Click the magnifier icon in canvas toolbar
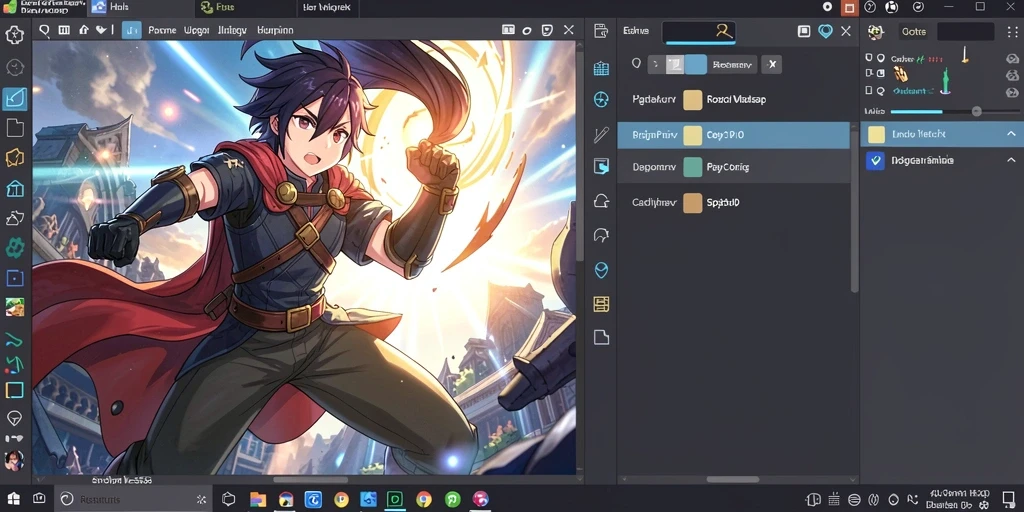 44,30
